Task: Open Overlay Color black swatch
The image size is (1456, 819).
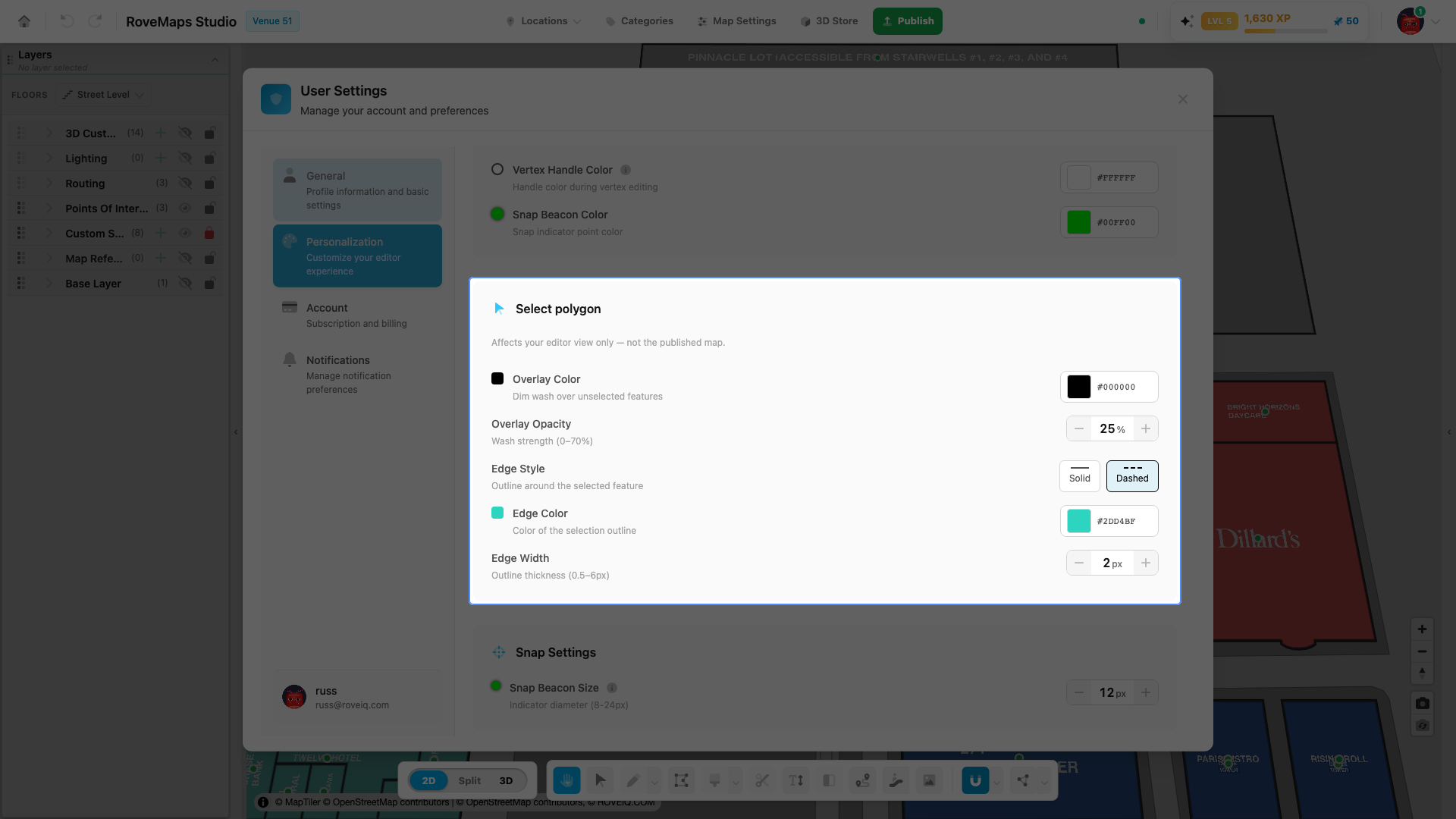Action: coord(1079,387)
